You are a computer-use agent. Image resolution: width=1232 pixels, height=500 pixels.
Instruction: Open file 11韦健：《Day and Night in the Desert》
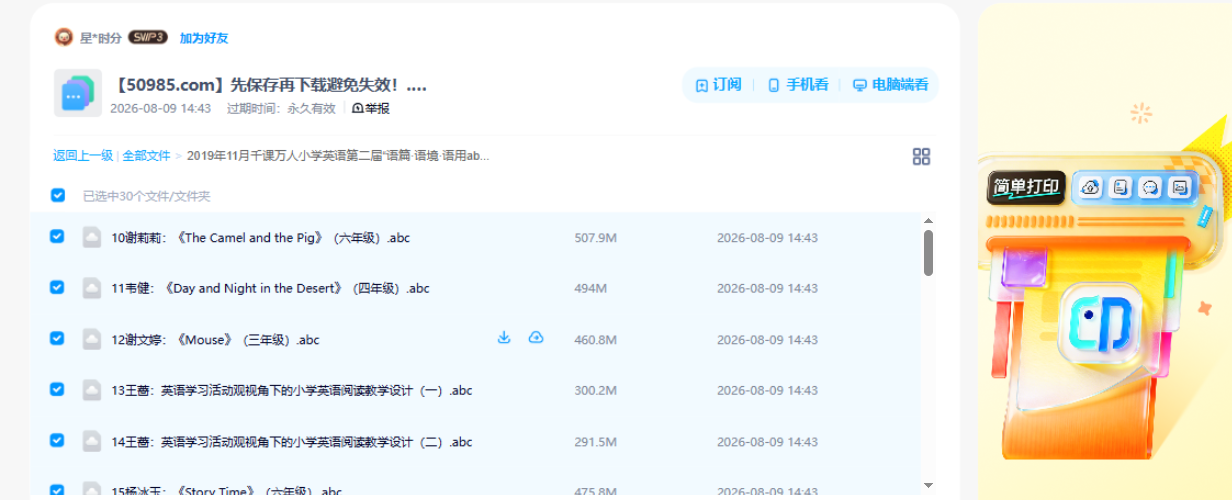click(270, 289)
